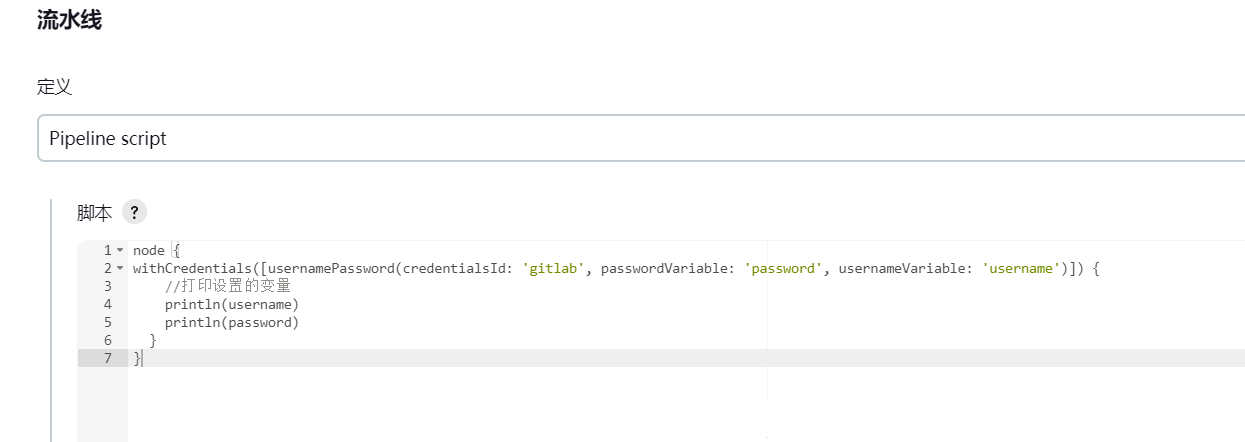Click line number 7 in gutter
Image resolution: width=1245 pixels, height=442 pixels.
107,358
